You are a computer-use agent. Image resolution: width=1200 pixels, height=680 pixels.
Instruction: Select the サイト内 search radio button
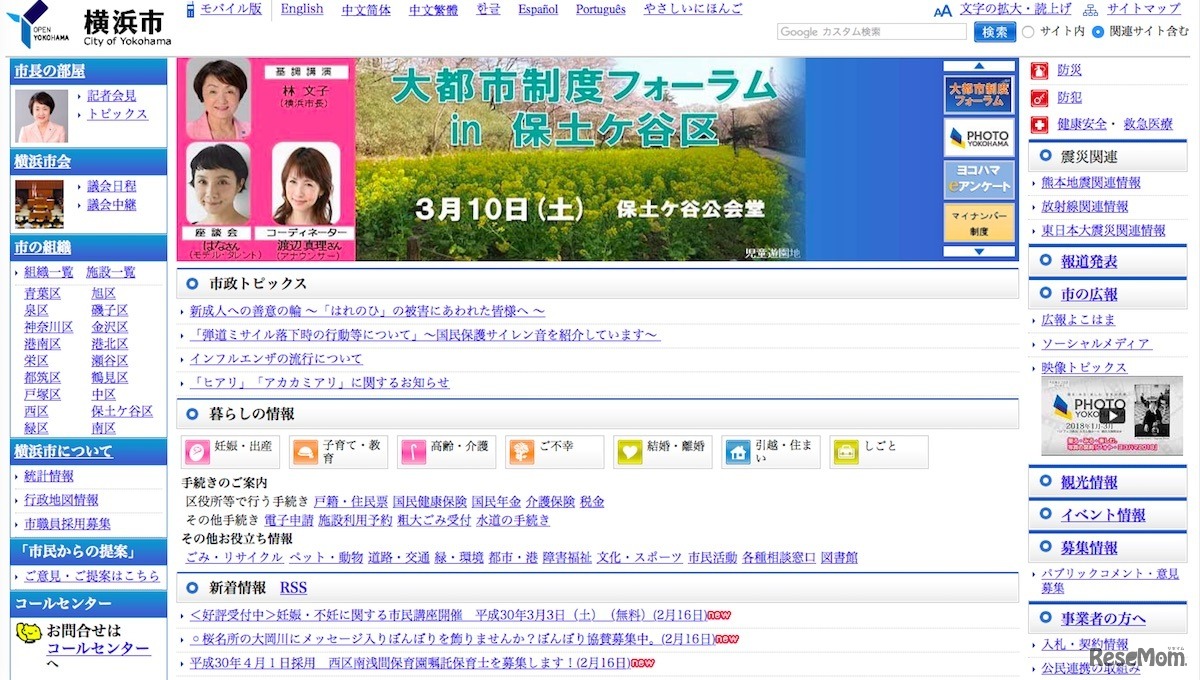tap(1028, 32)
